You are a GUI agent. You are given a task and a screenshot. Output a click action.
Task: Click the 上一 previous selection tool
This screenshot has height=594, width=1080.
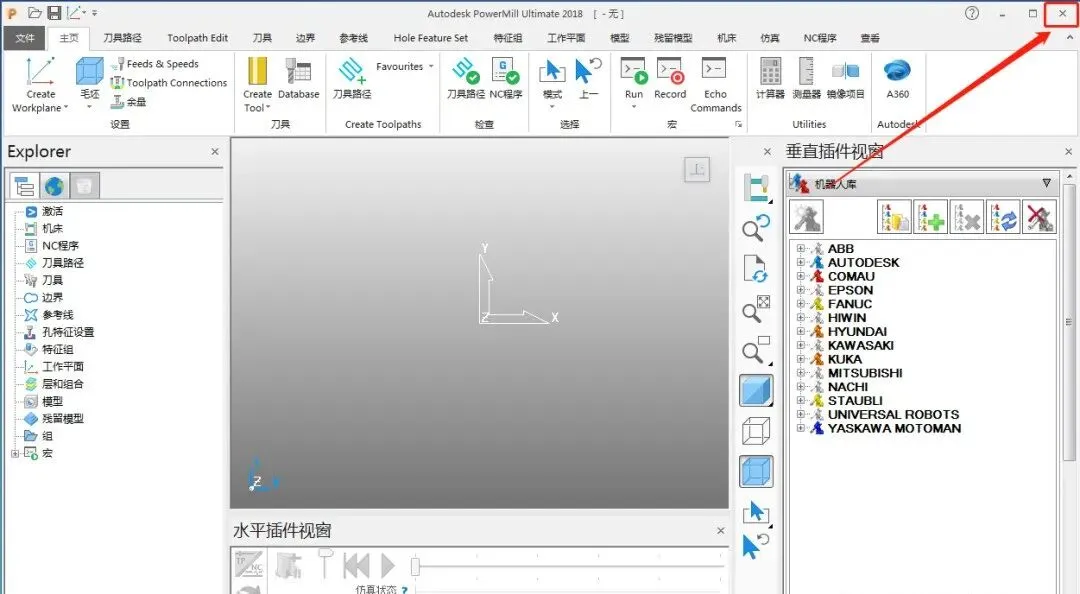(588, 79)
